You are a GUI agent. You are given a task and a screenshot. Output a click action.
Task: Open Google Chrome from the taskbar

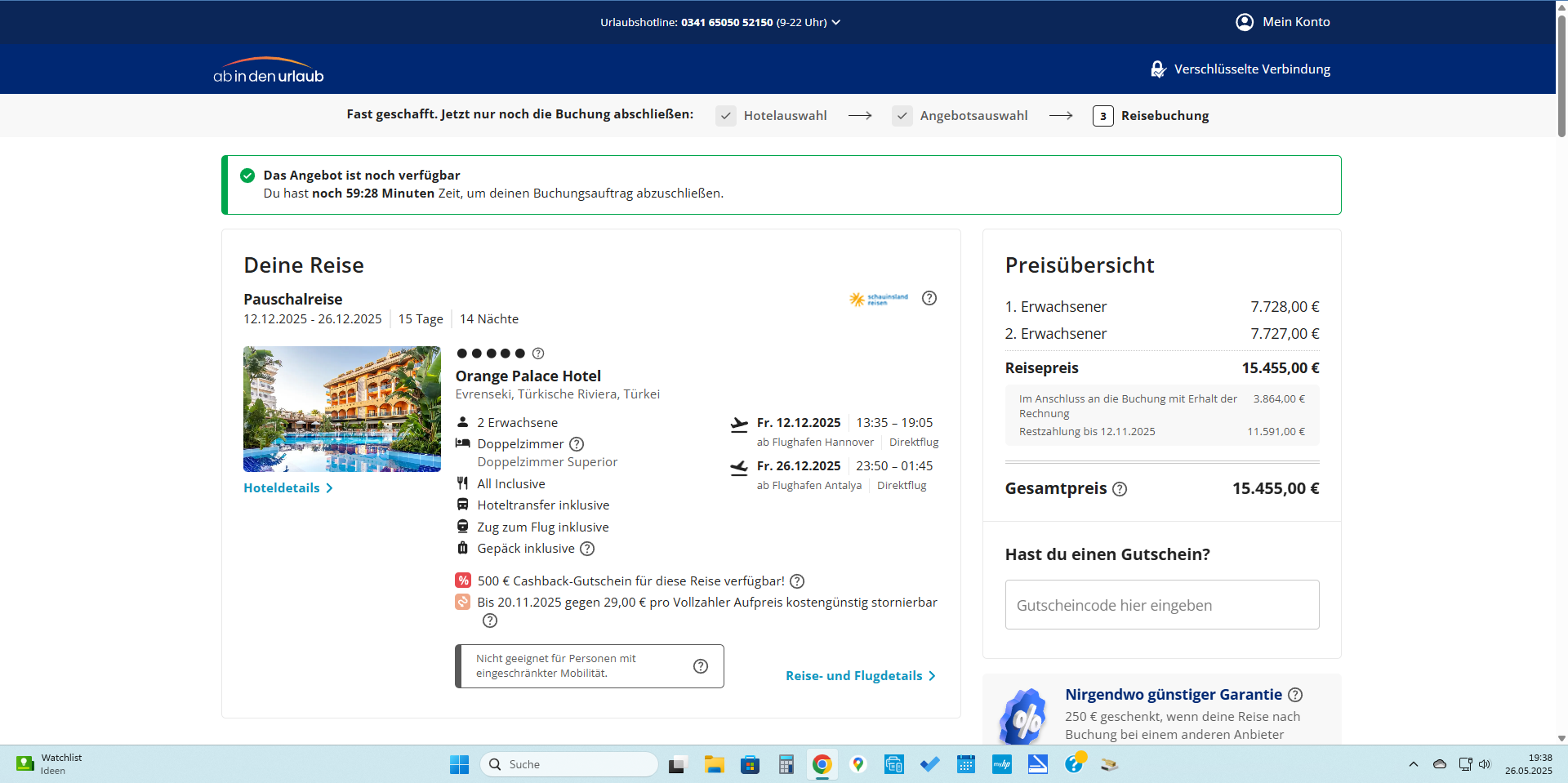[822, 764]
